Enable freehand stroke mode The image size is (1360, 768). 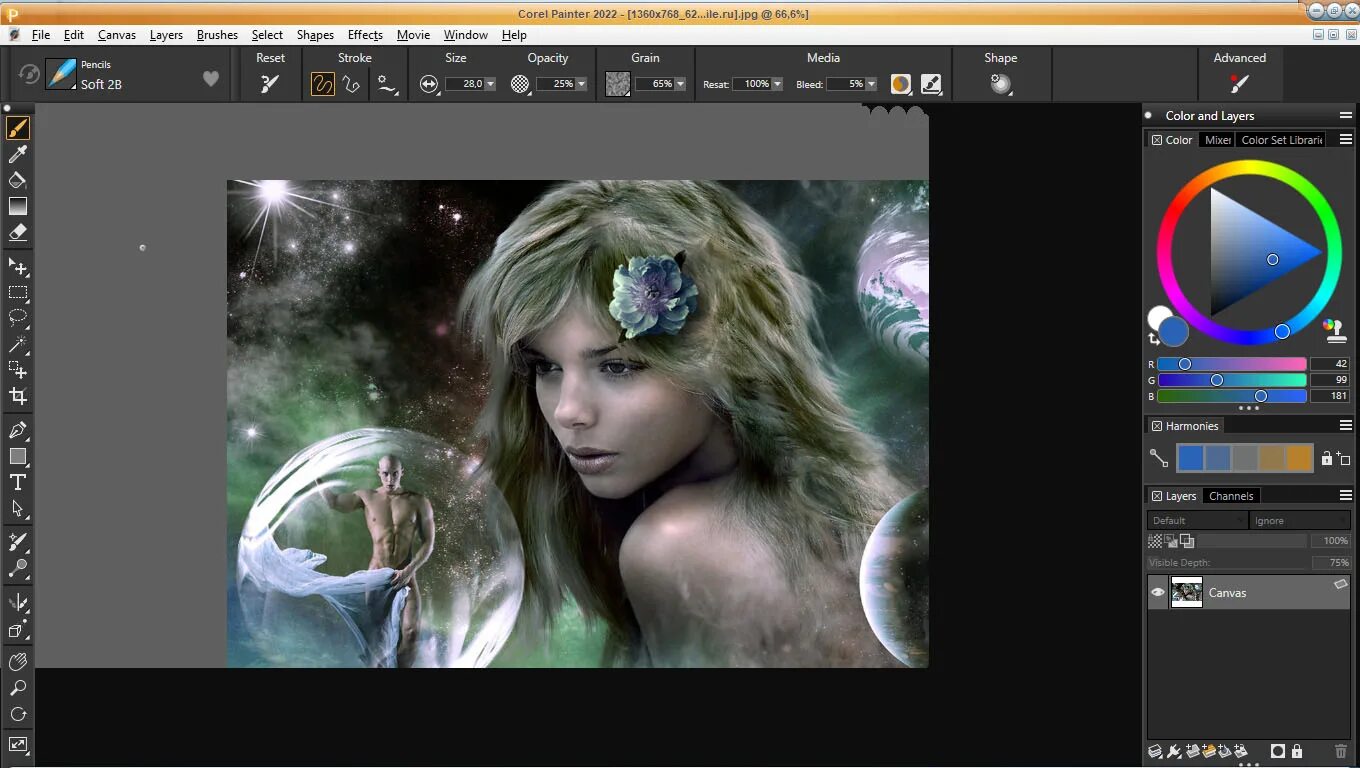click(x=322, y=85)
